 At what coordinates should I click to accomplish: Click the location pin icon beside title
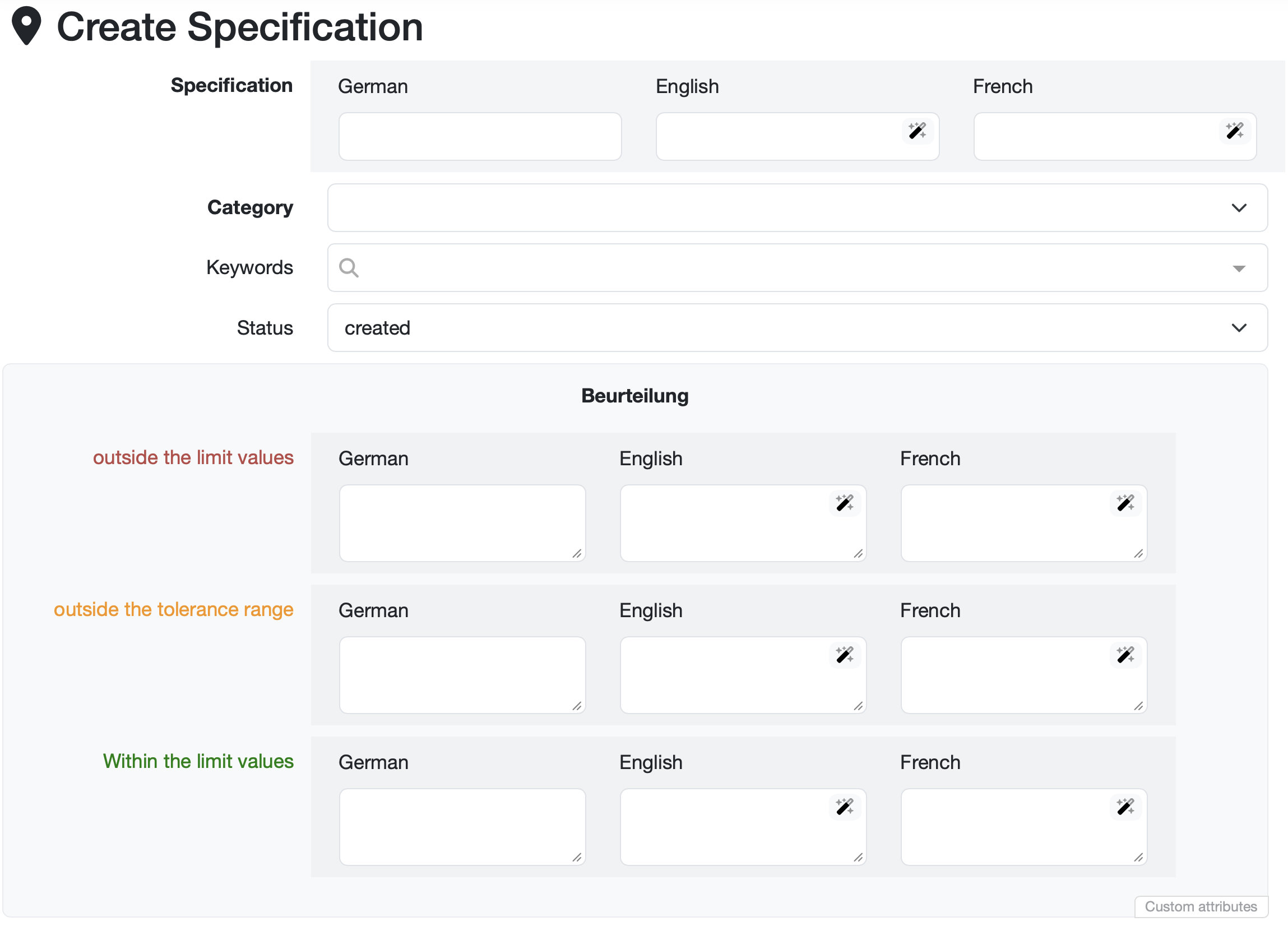click(26, 26)
